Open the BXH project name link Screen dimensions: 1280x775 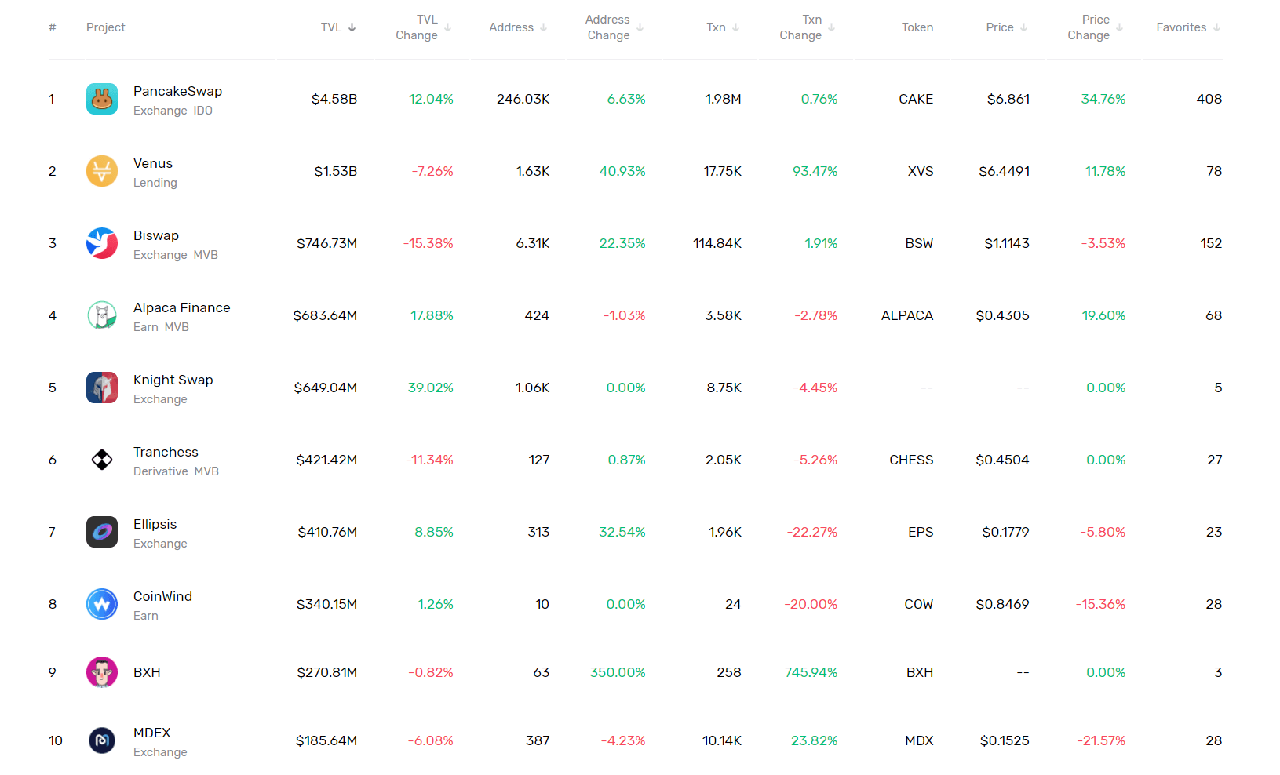tap(147, 672)
